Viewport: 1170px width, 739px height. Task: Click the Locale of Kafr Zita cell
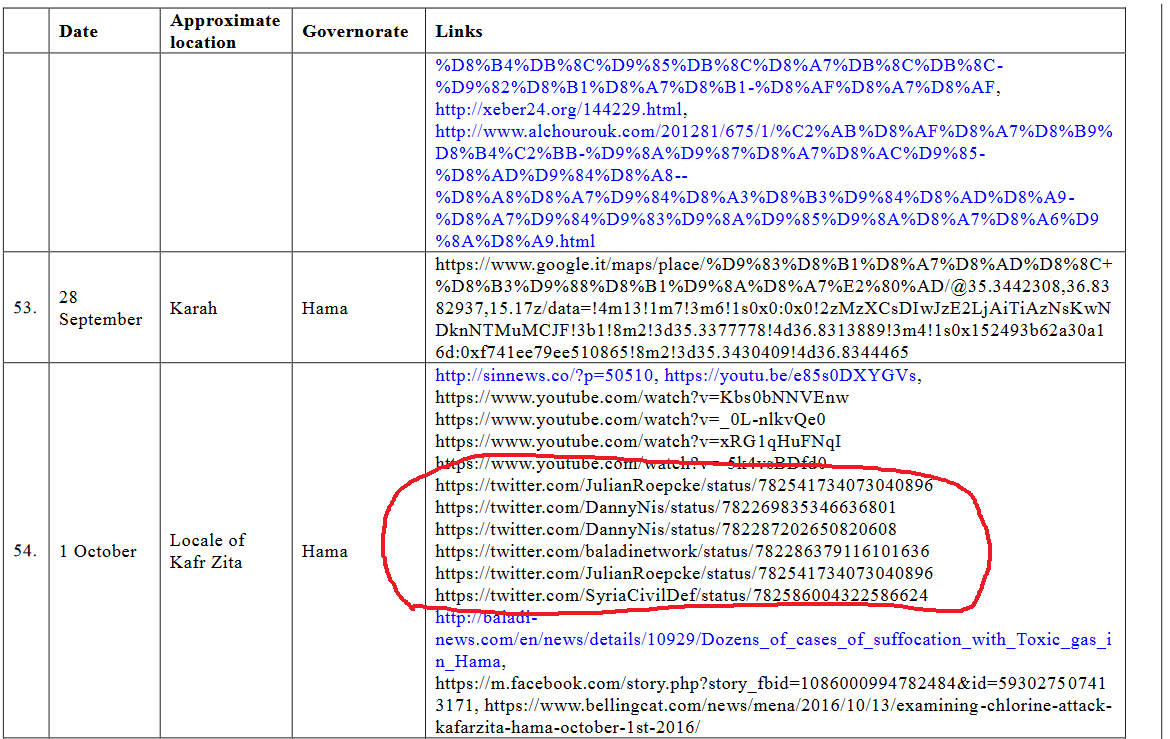point(207,551)
